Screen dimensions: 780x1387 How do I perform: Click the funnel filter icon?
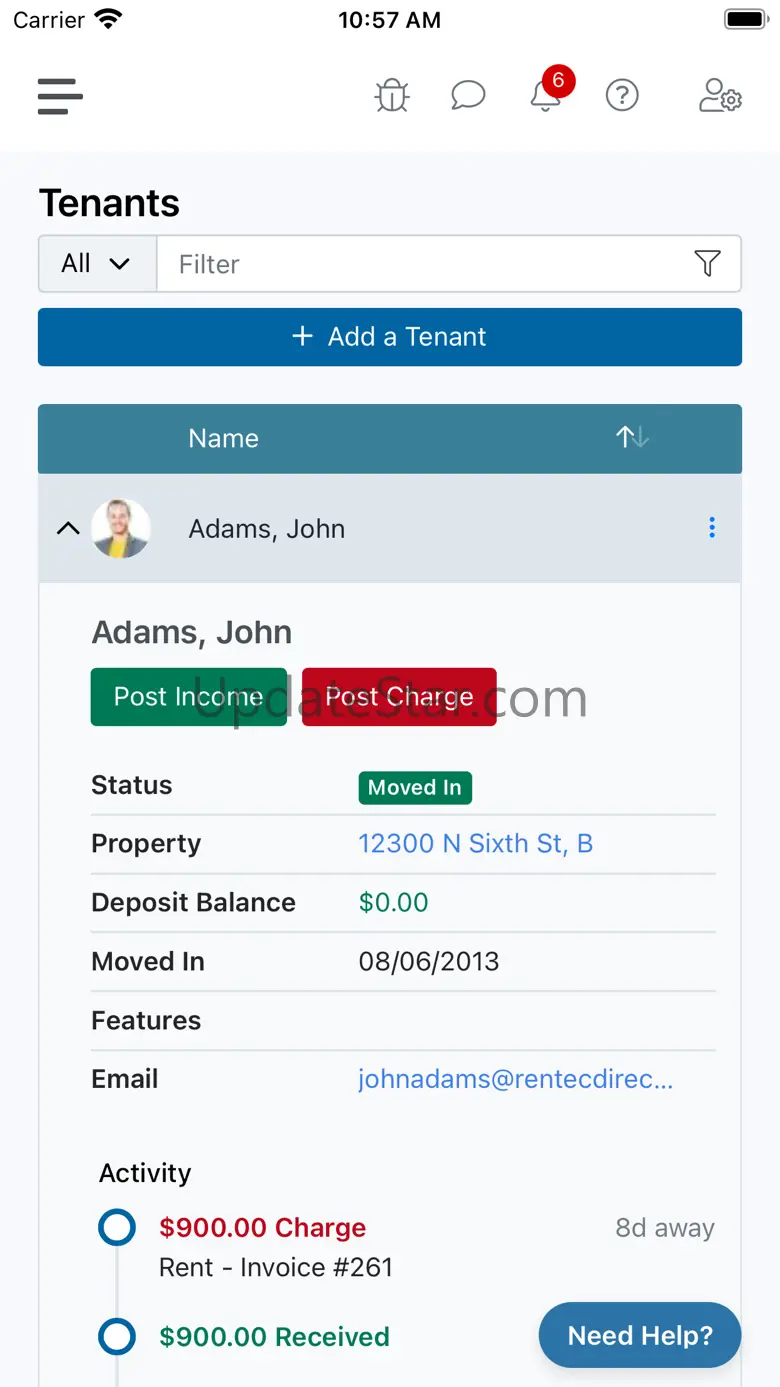point(707,264)
